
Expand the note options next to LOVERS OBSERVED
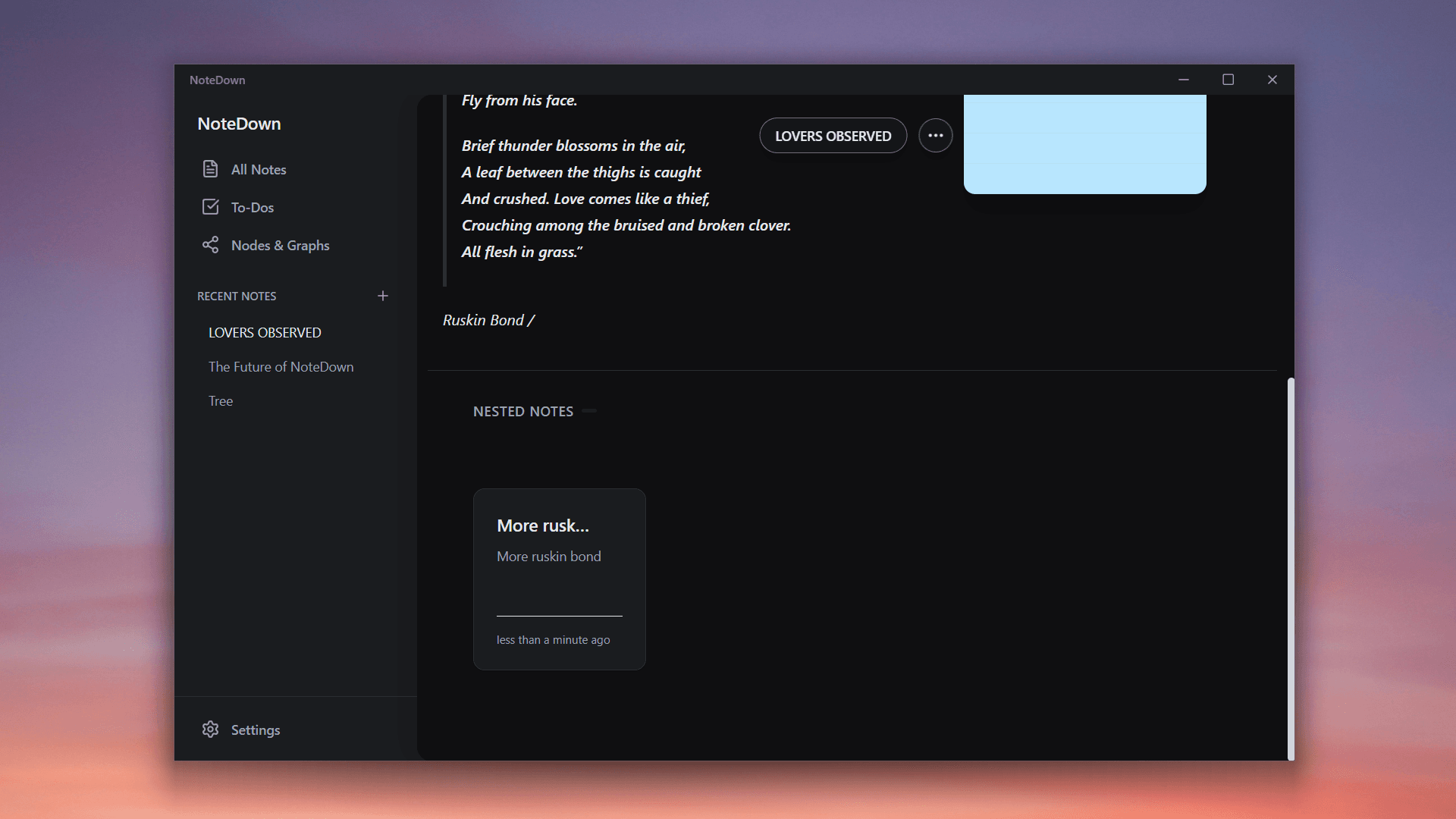click(935, 135)
